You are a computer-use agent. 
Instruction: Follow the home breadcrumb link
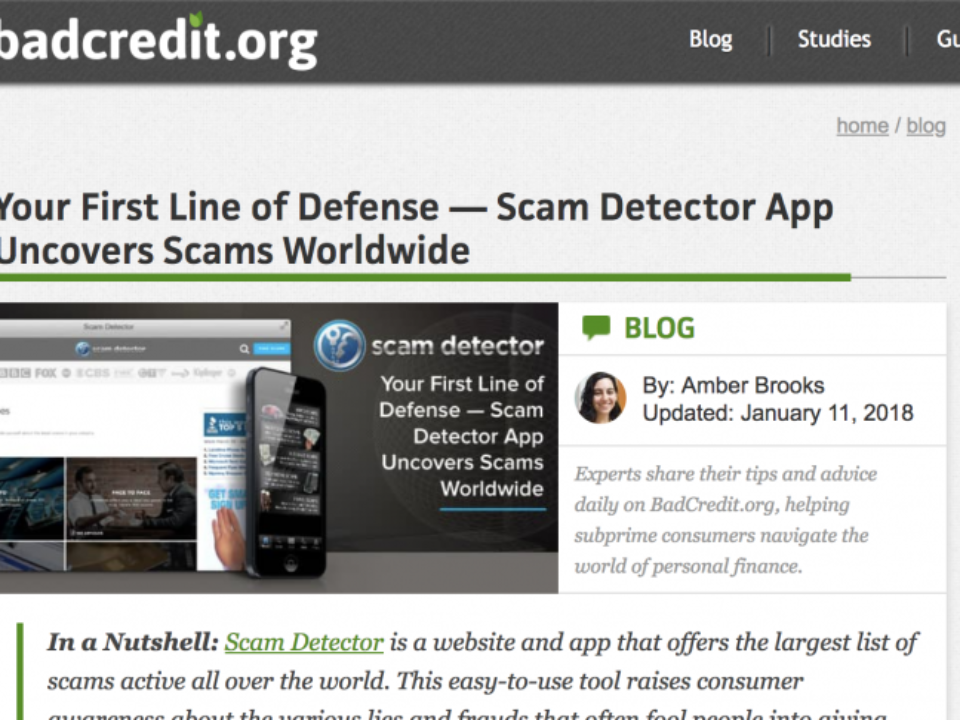(862, 126)
